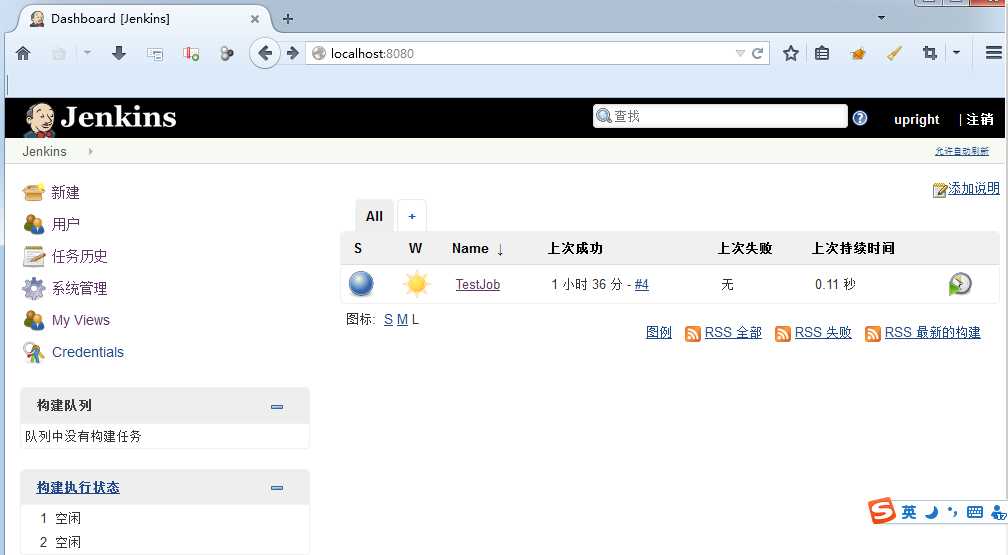Open build #4 link
The width and height of the screenshot is (1008, 555).
(x=642, y=284)
